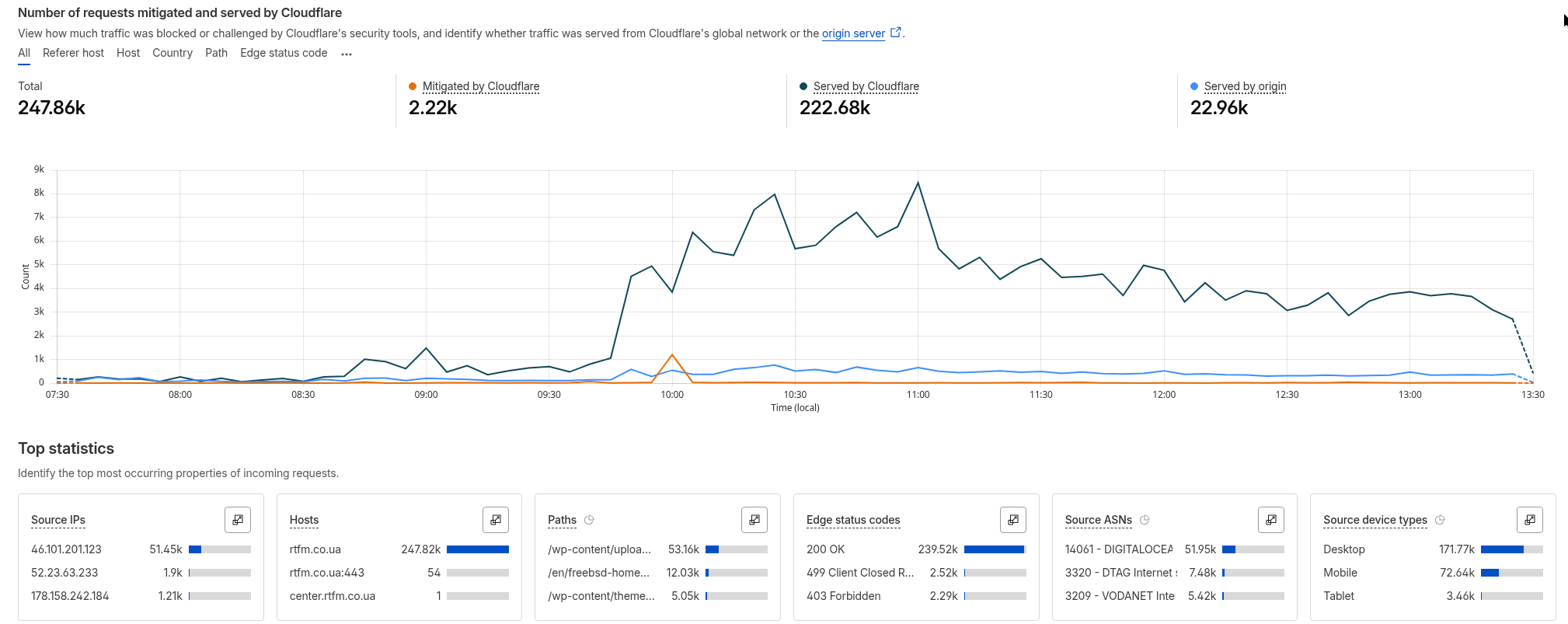Click clock icon beside Source device types

1440,520
